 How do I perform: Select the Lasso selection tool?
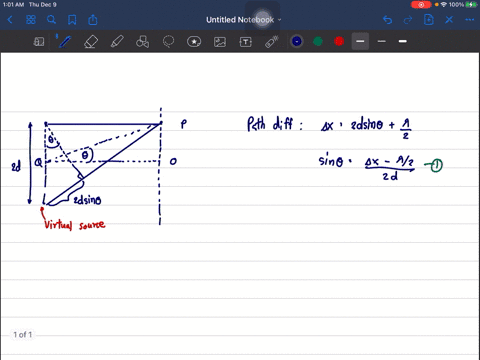168,42
